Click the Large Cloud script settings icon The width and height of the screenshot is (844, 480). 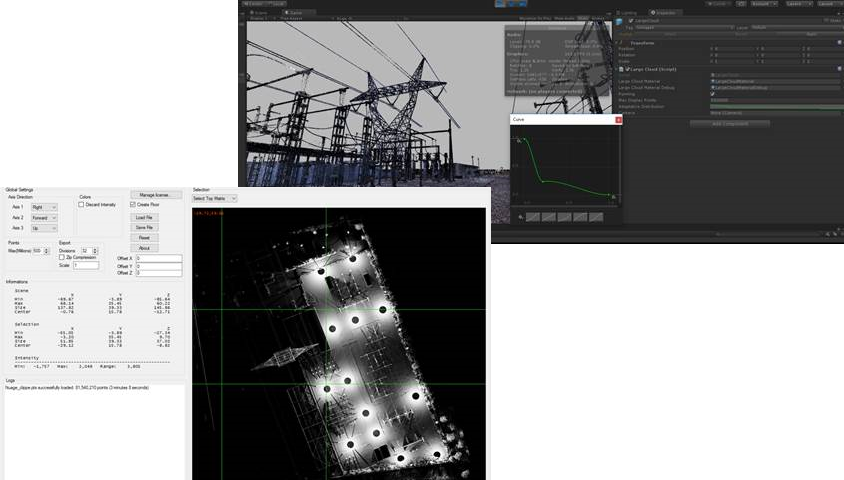840,69
